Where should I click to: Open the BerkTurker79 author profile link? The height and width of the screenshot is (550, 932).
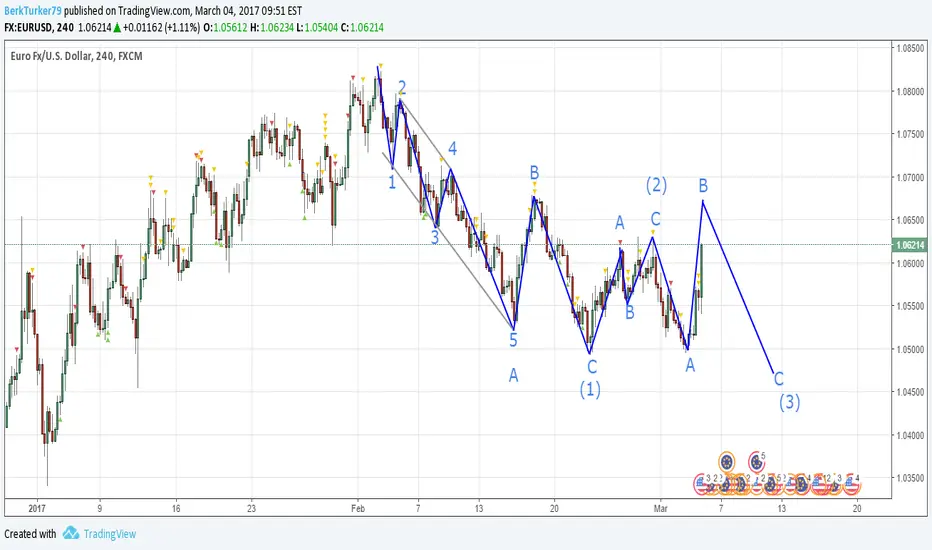pos(33,11)
